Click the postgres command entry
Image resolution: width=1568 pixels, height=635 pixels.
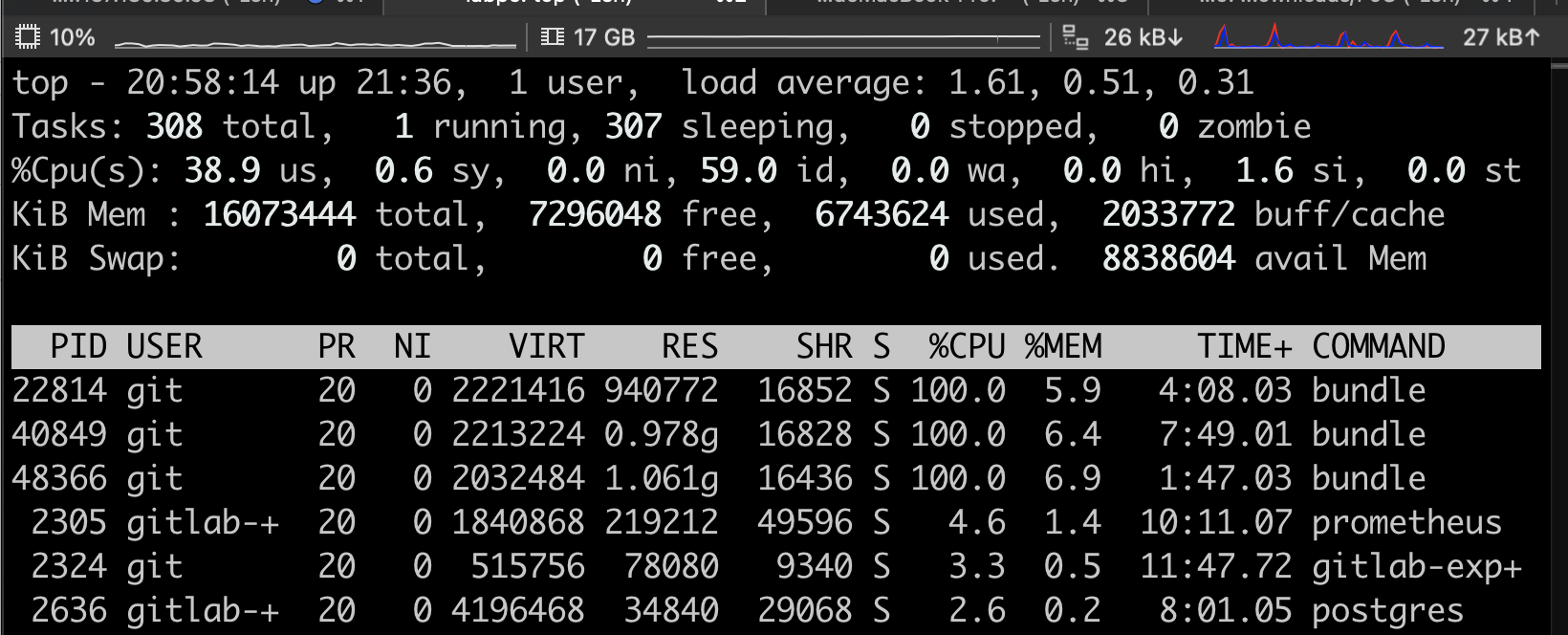pos(1387,610)
